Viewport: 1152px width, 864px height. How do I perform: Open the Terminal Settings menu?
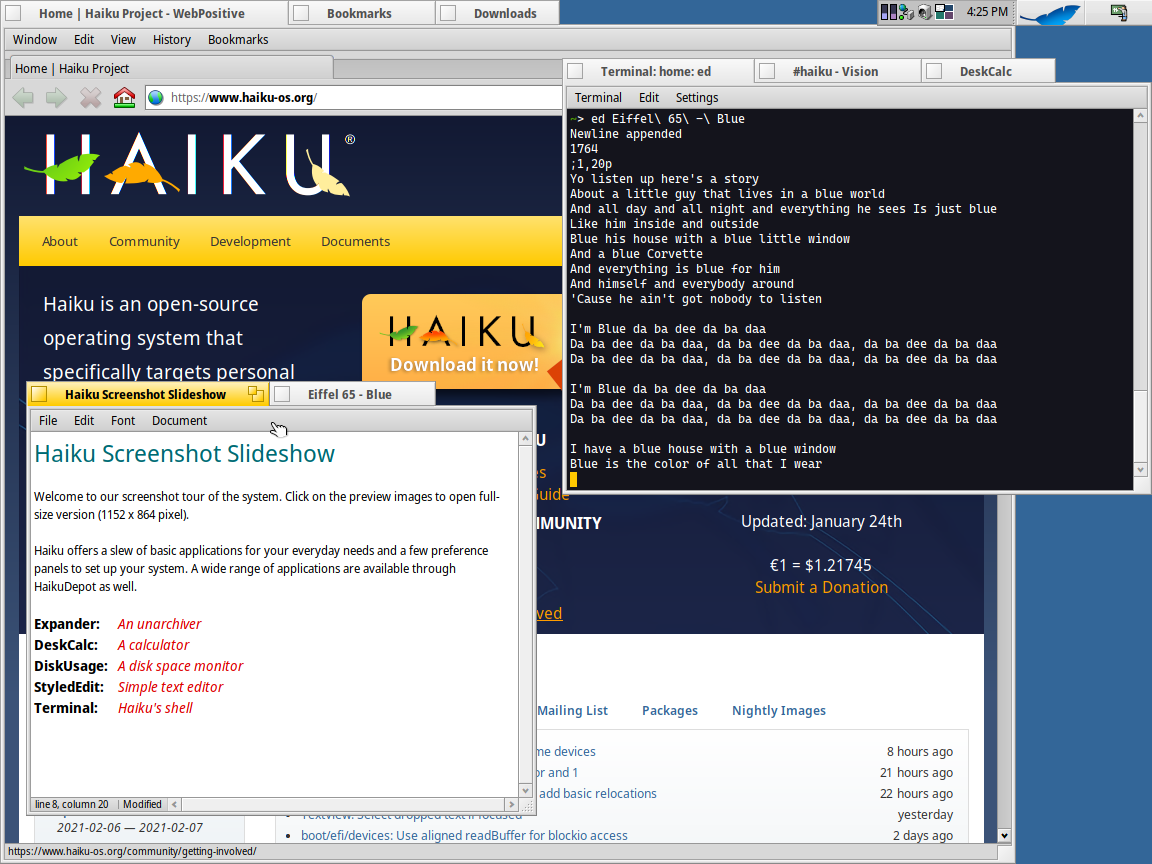(697, 98)
